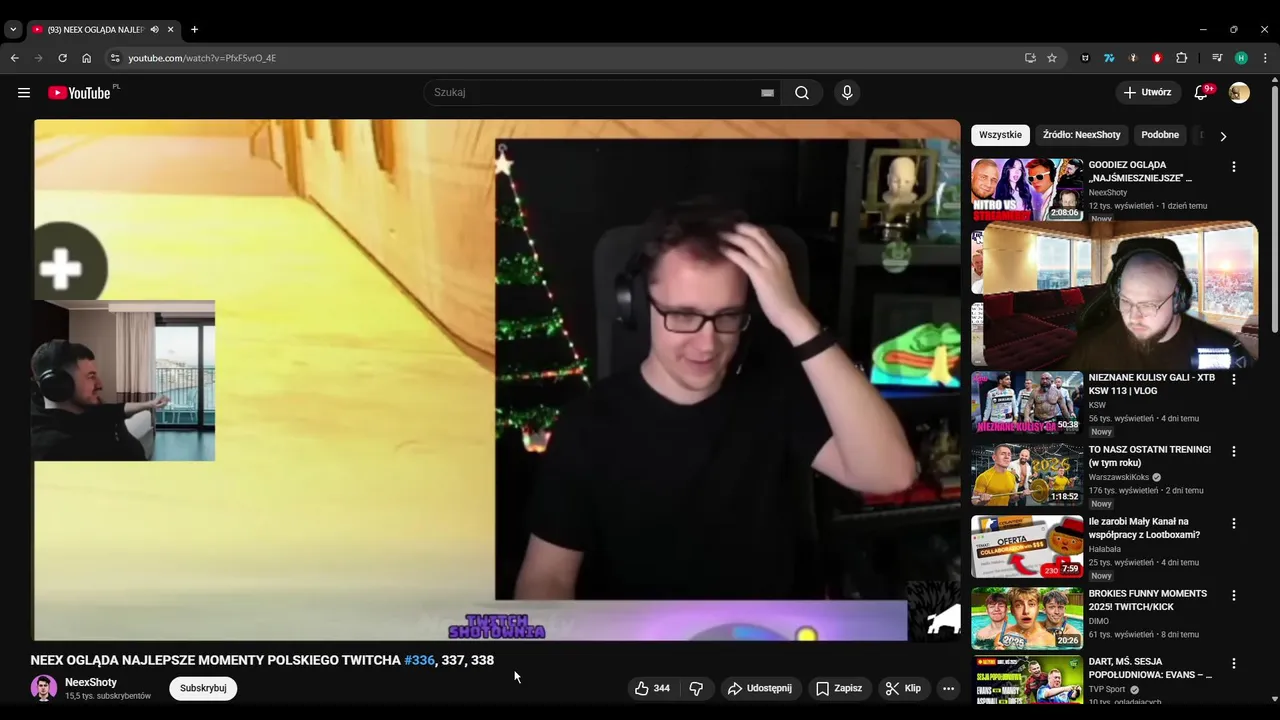
Task: Open the notifications bell
Action: [1201, 93]
